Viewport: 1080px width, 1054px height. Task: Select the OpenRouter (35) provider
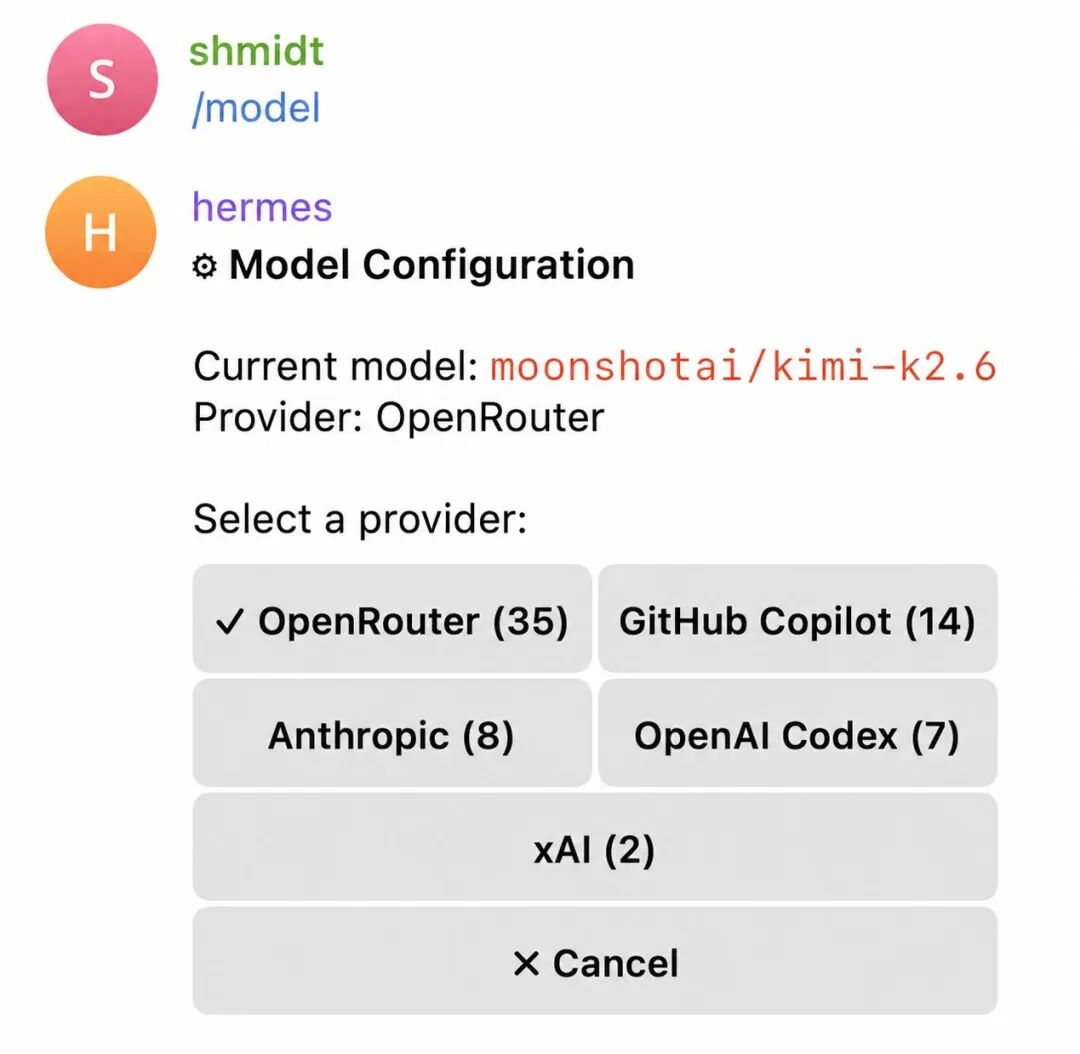392,619
